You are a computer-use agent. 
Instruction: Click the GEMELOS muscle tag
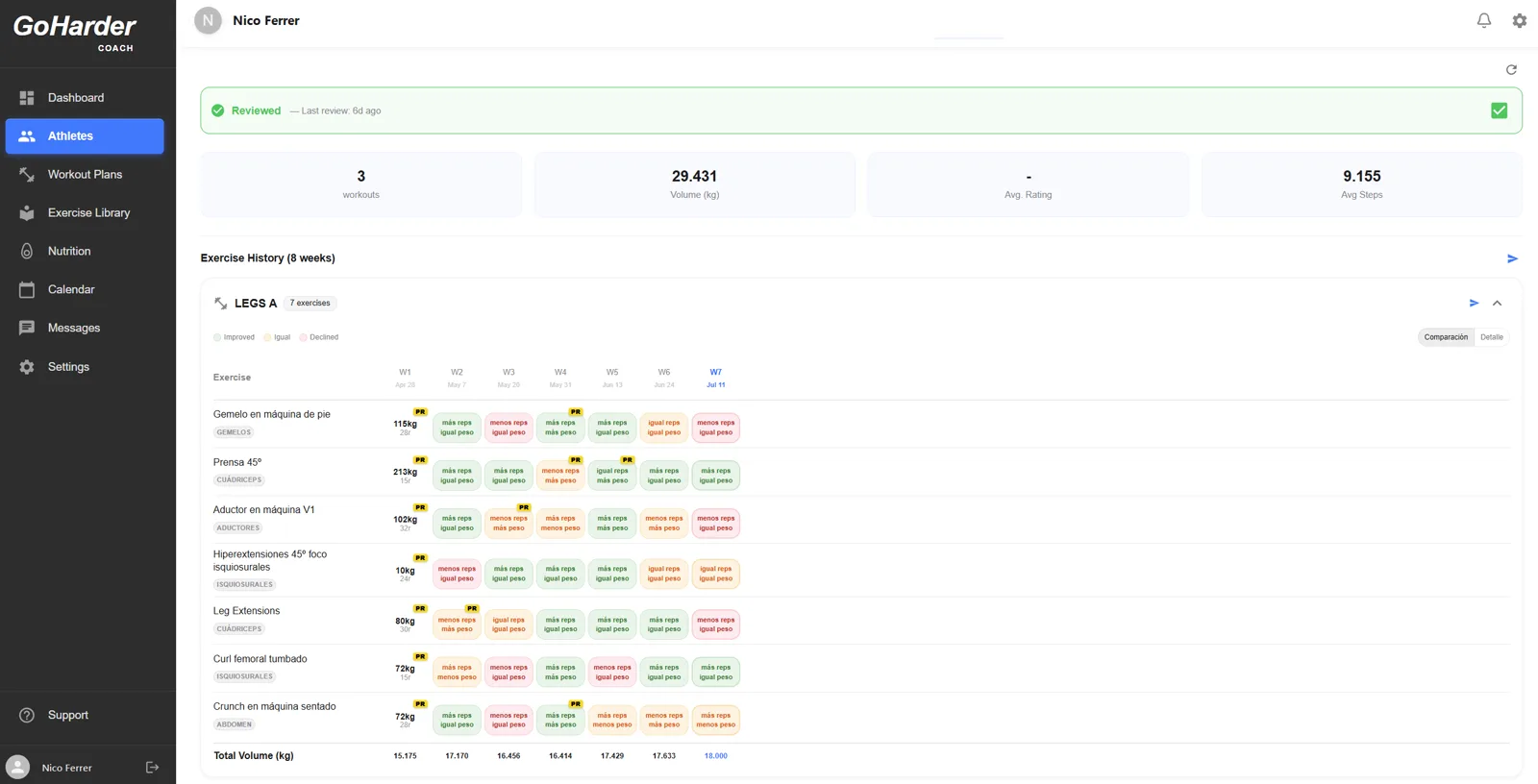(x=234, y=432)
